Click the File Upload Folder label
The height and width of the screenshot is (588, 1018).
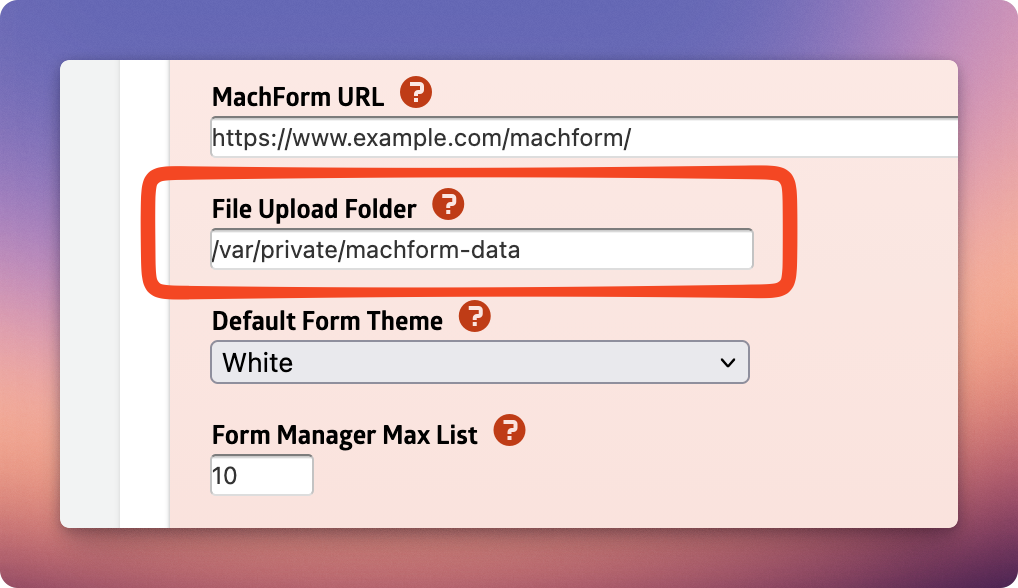[x=314, y=209]
